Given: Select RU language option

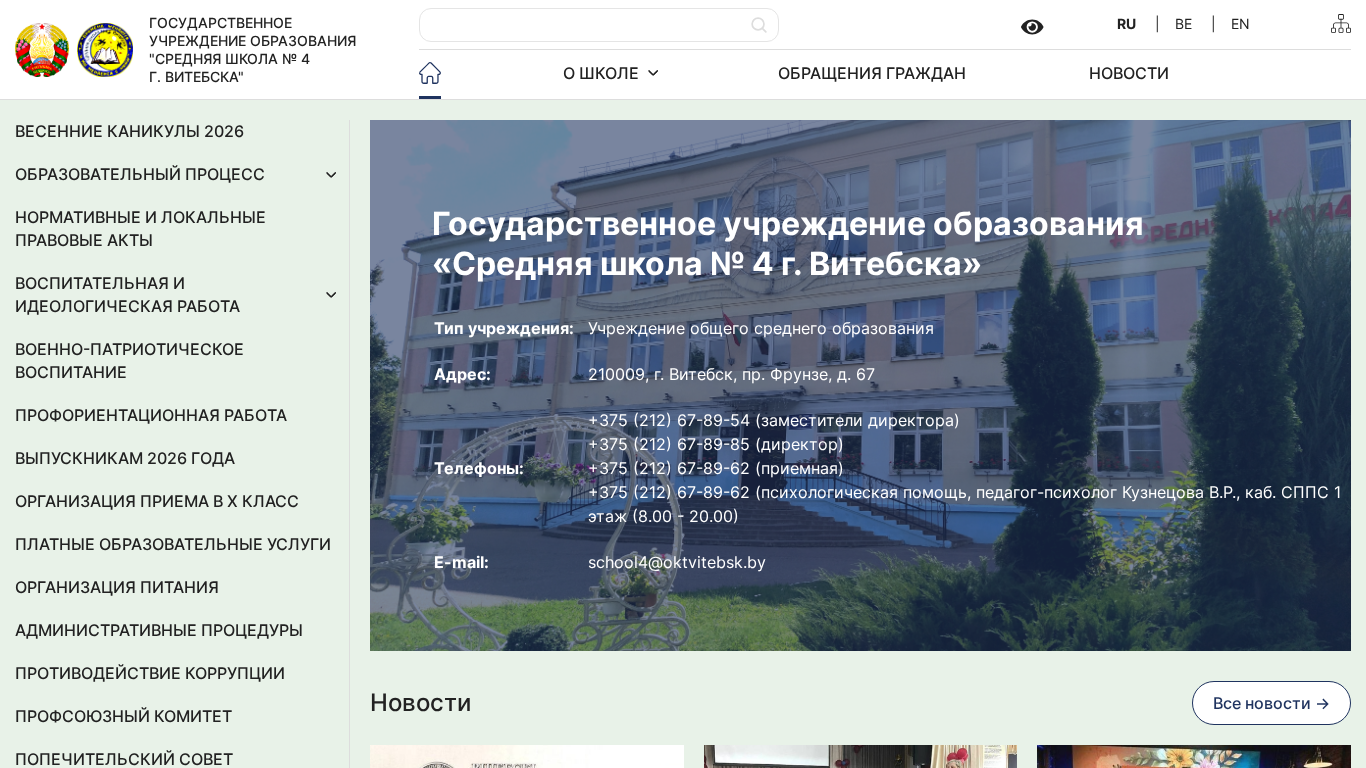Looking at the screenshot, I should coord(1126,24).
